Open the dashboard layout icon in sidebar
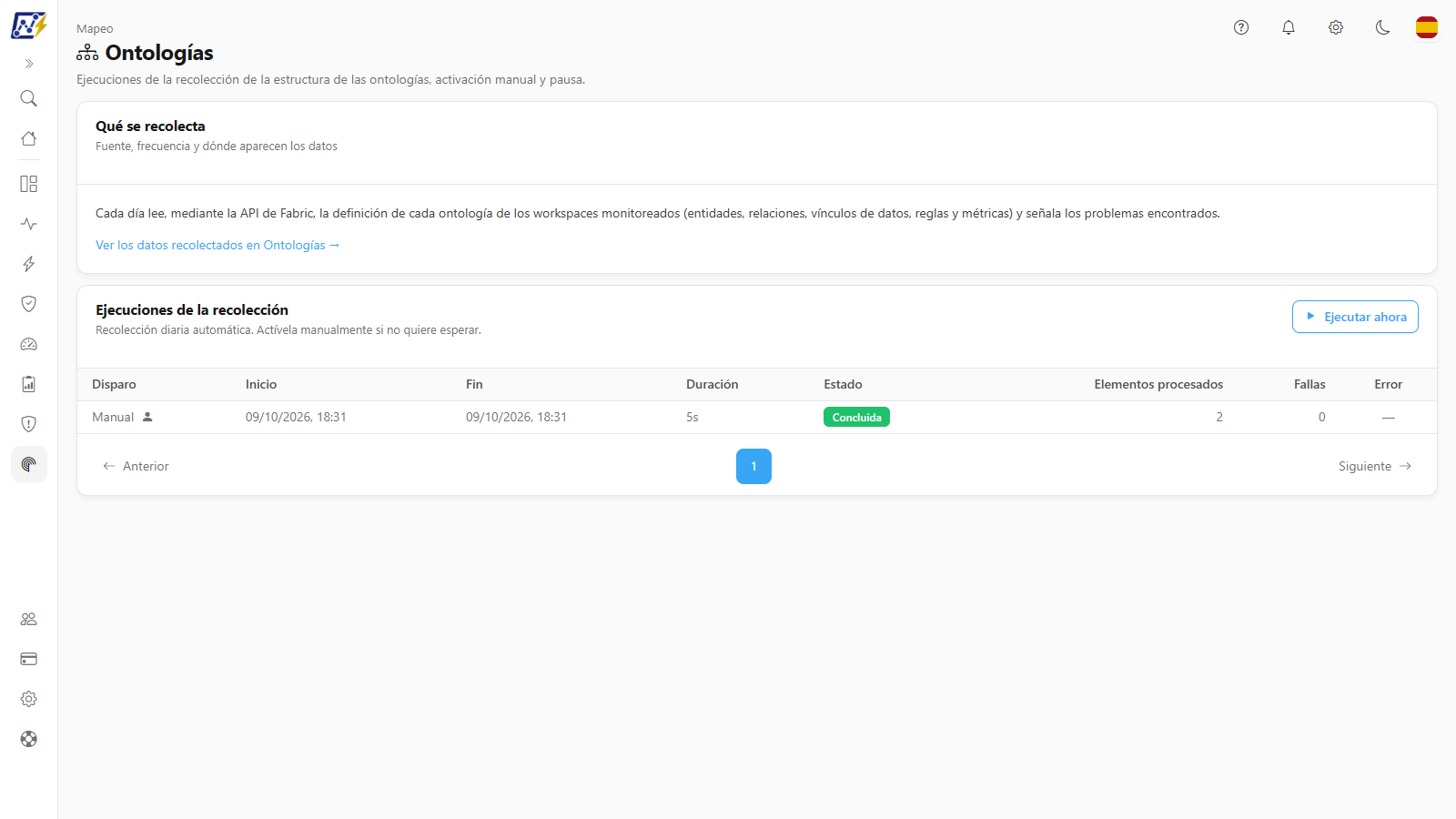 point(29,184)
